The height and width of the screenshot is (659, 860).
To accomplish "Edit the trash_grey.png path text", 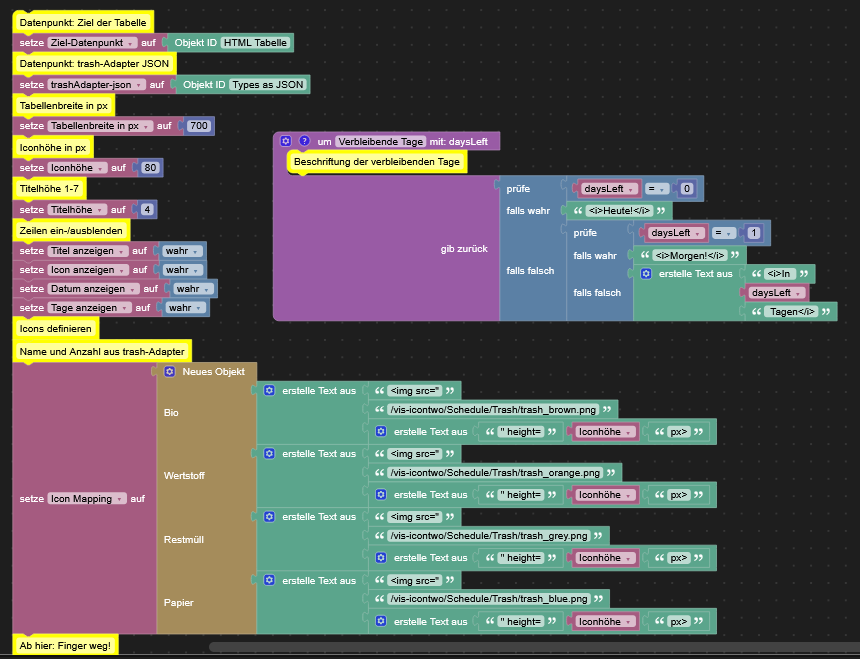I will (x=489, y=536).
